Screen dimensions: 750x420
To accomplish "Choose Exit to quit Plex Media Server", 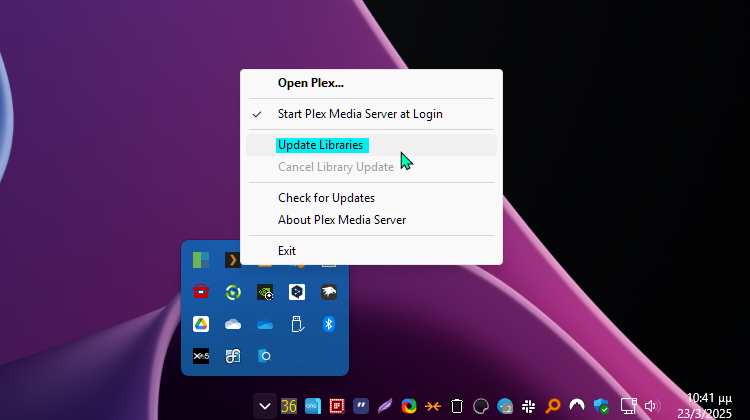I will (371, 251).
